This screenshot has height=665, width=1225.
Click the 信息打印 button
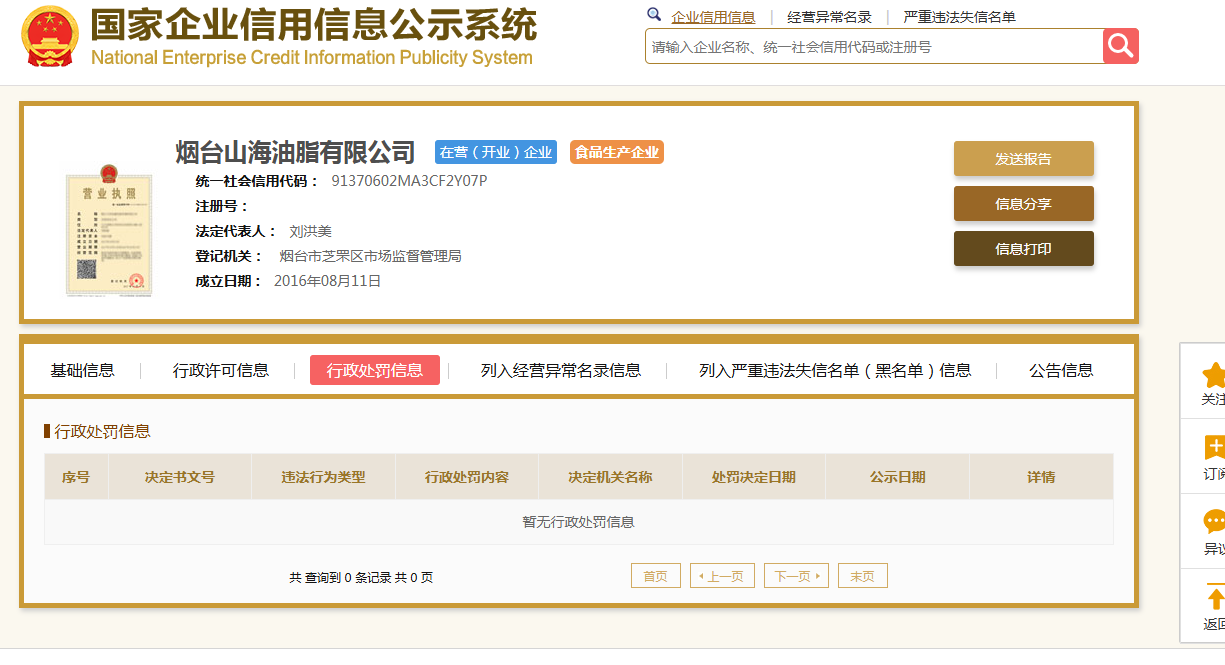coord(1023,248)
